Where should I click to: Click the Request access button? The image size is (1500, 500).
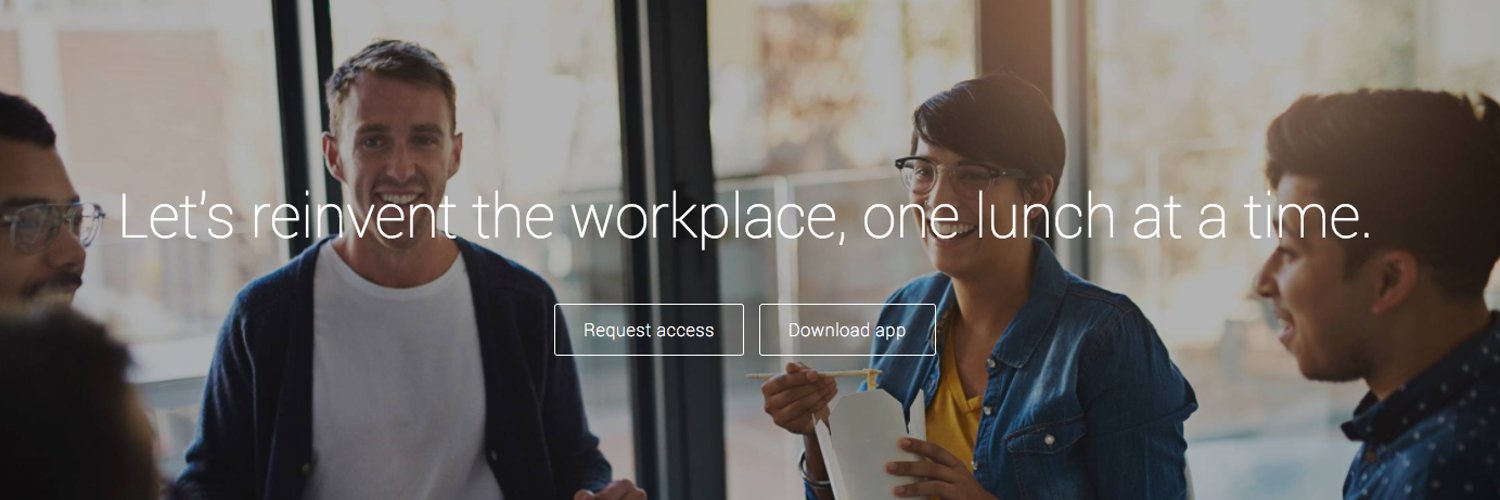(x=649, y=330)
